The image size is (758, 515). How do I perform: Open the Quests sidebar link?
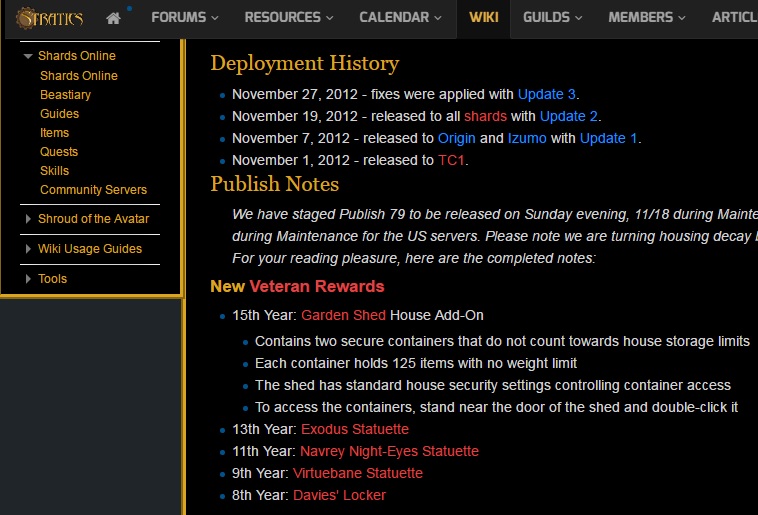coord(59,152)
